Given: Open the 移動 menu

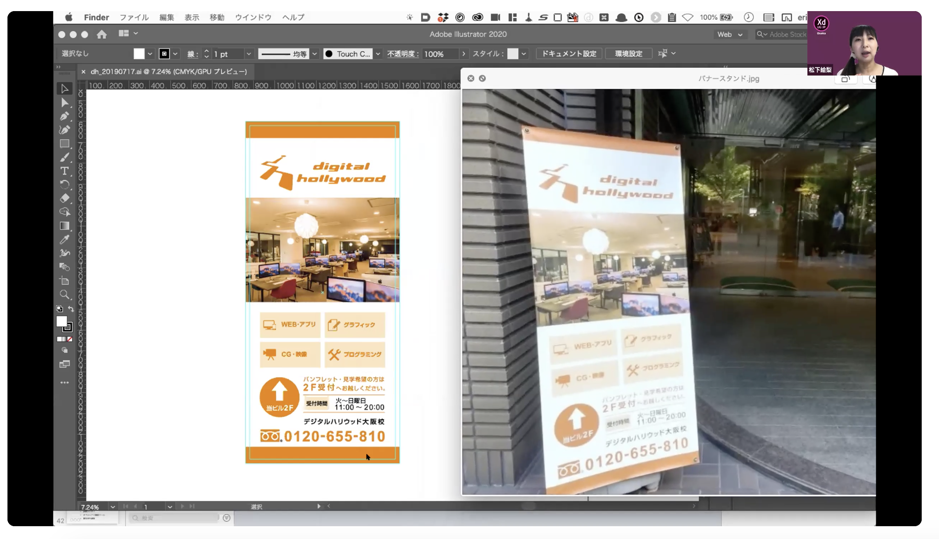Looking at the screenshot, I should coord(217,17).
